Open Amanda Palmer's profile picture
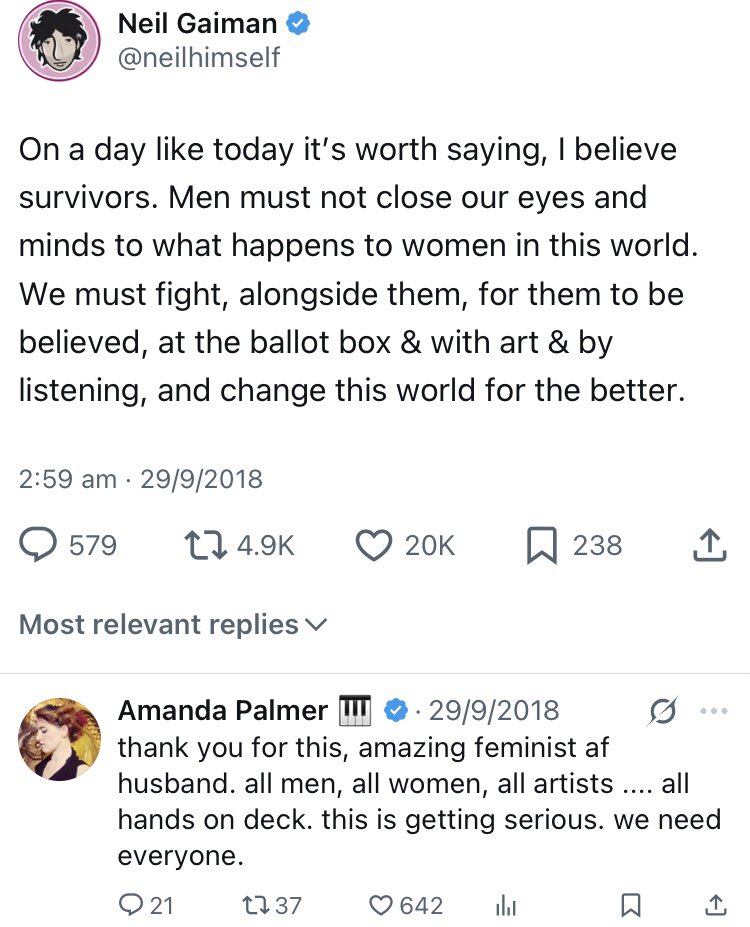The width and height of the screenshot is (750, 927). [x=60, y=738]
